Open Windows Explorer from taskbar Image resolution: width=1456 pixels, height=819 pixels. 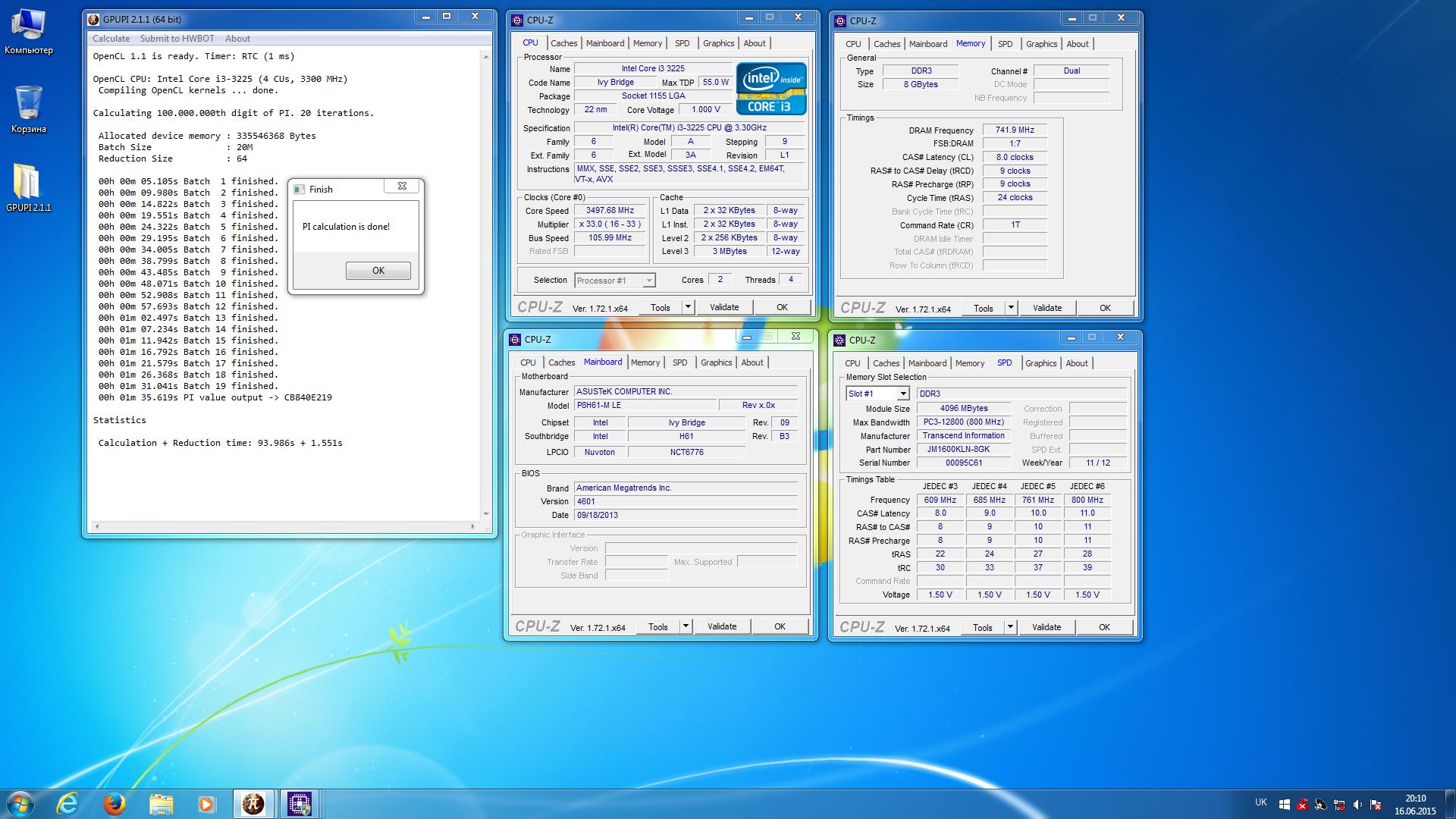coord(161,804)
